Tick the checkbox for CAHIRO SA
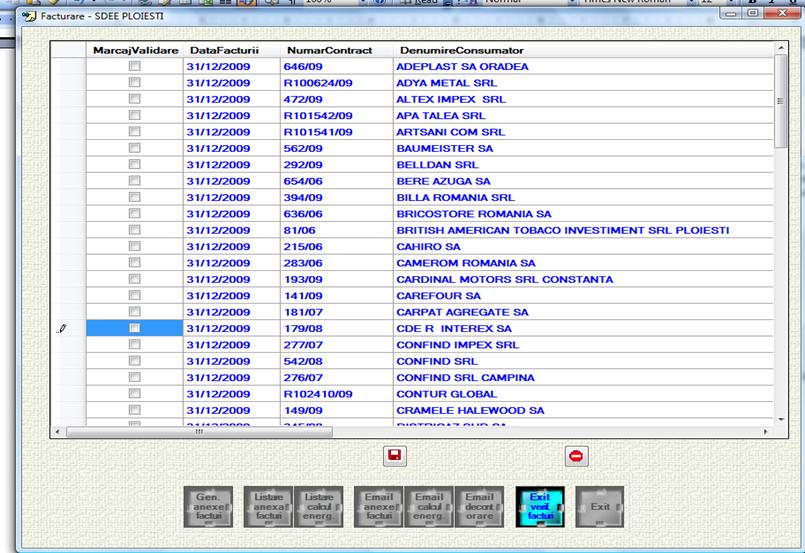 click(x=135, y=246)
